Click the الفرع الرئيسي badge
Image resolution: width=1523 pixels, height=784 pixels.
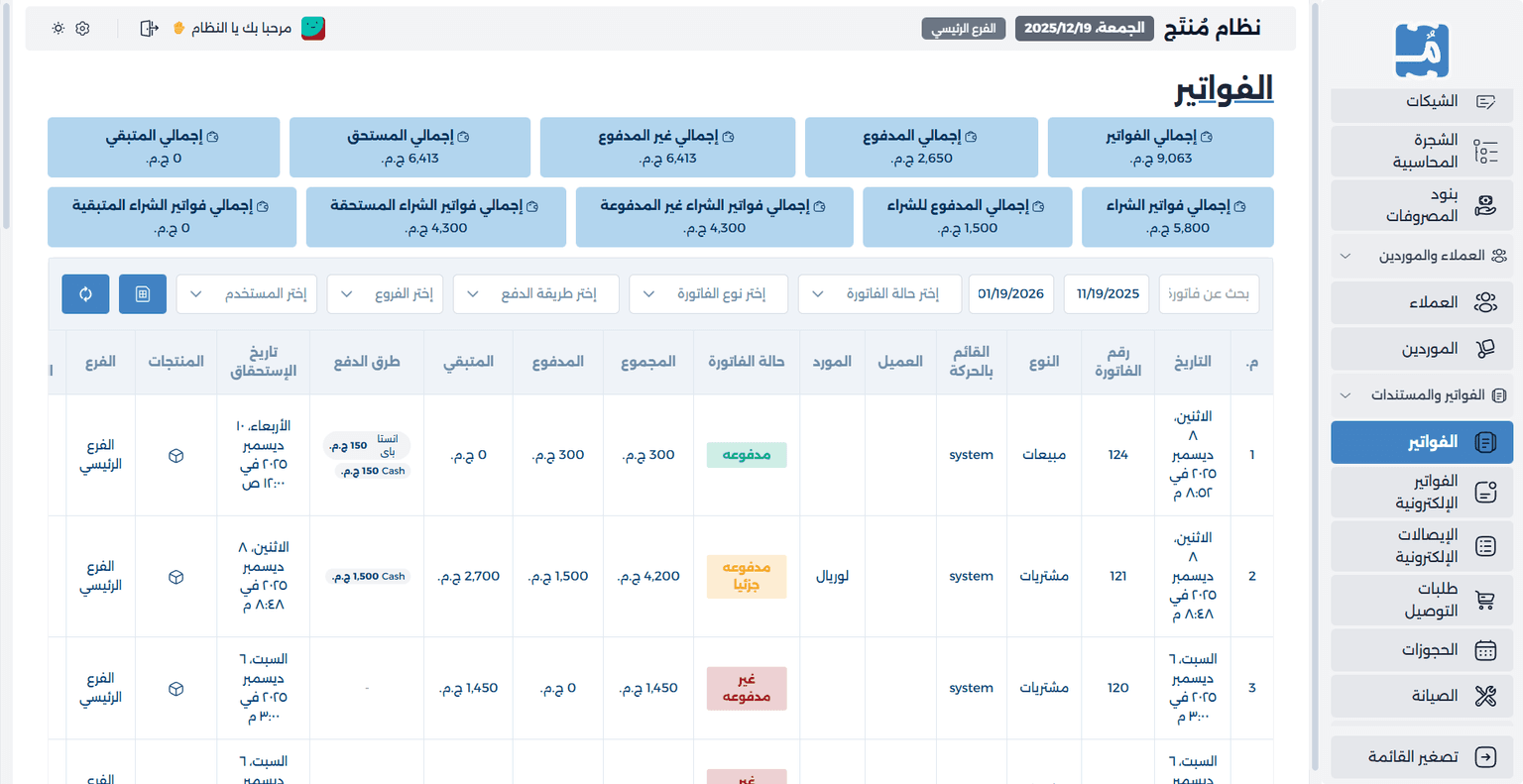[x=963, y=28]
